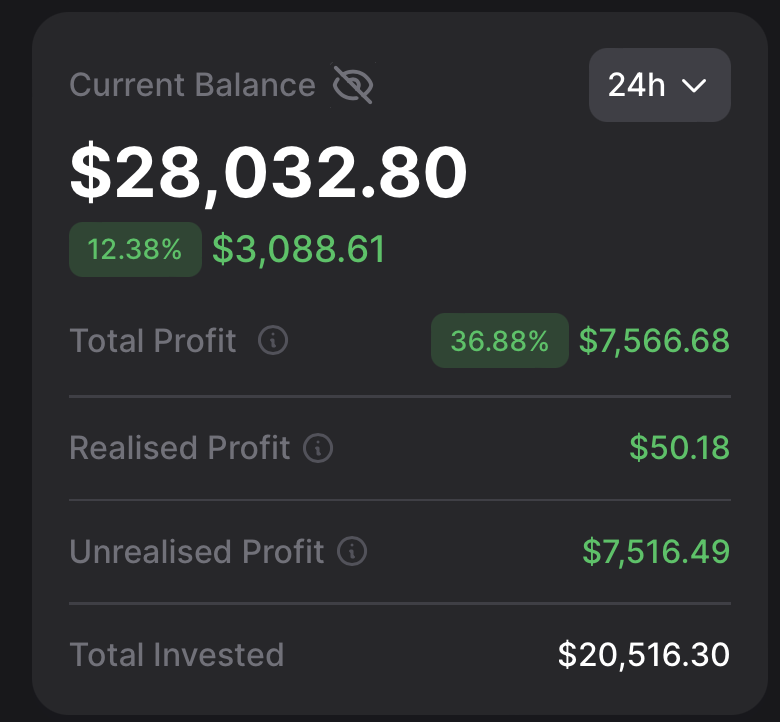Click the chevron arrow in the 24h selector
Screen dimensions: 780x722
click(694, 86)
